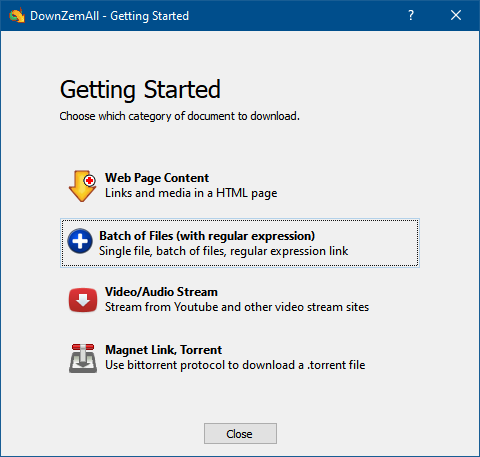Click the blue plus Batch of Files icon

[80, 241]
